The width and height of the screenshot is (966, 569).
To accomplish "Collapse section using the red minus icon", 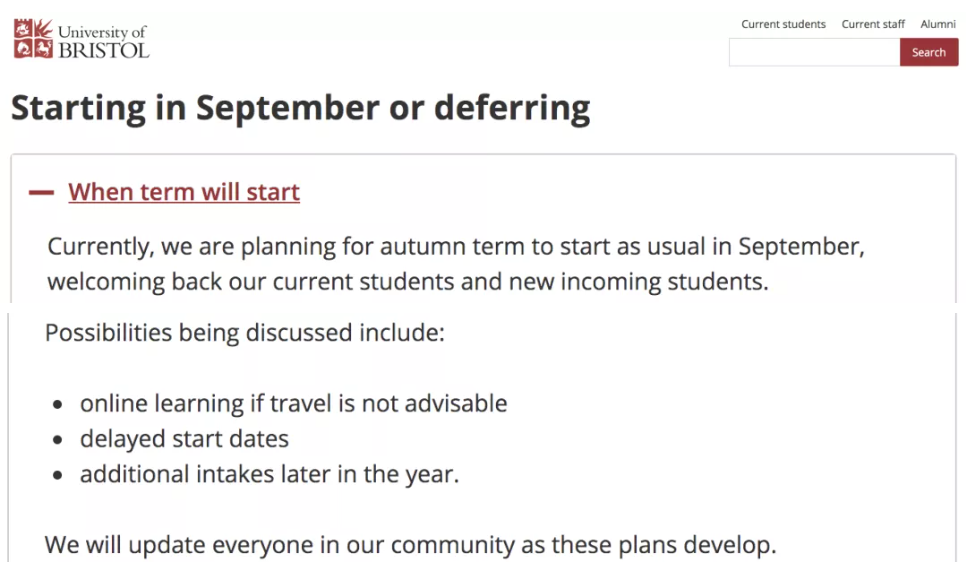I will 41,193.
